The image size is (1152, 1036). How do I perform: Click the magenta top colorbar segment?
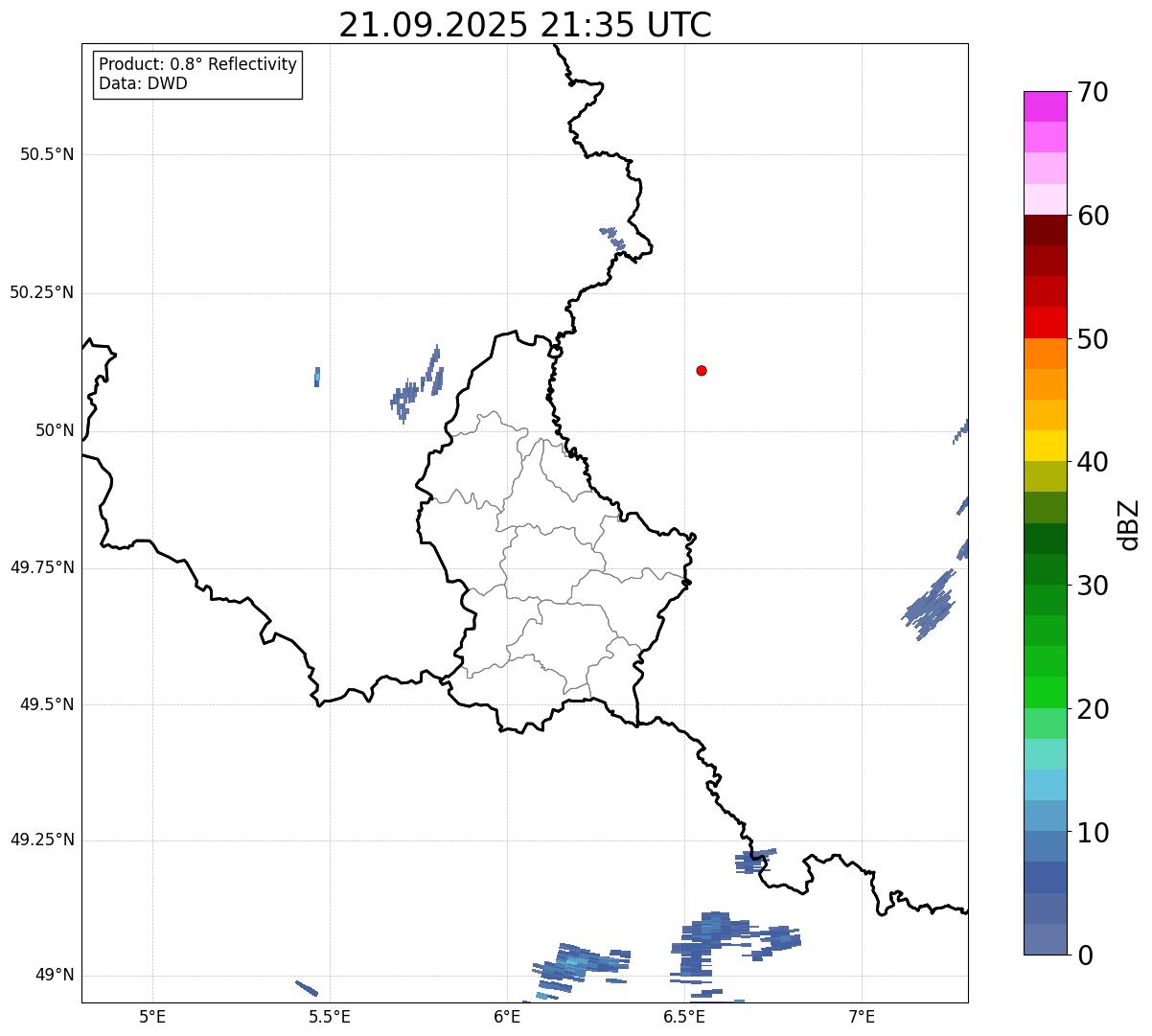(x=1045, y=106)
